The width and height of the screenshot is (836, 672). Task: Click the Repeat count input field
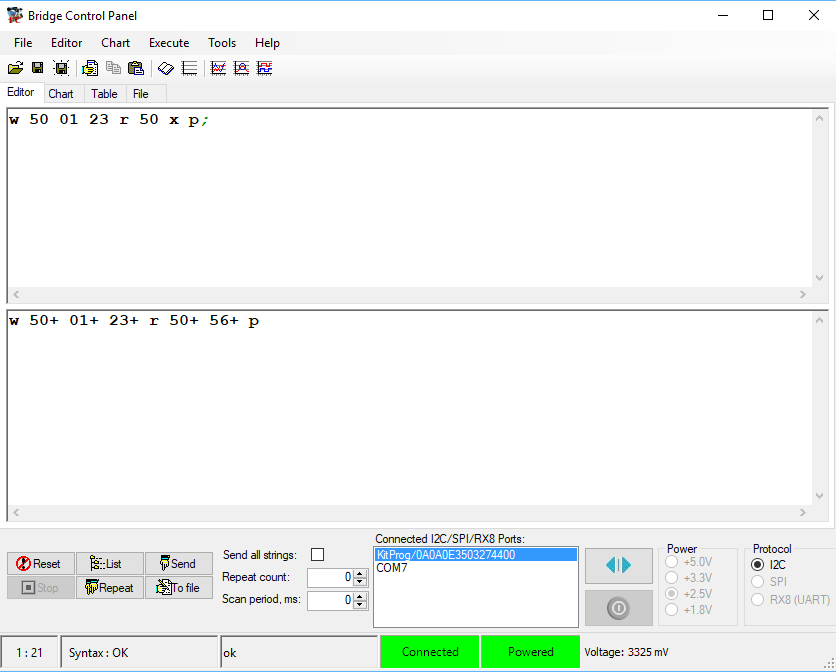(331, 578)
